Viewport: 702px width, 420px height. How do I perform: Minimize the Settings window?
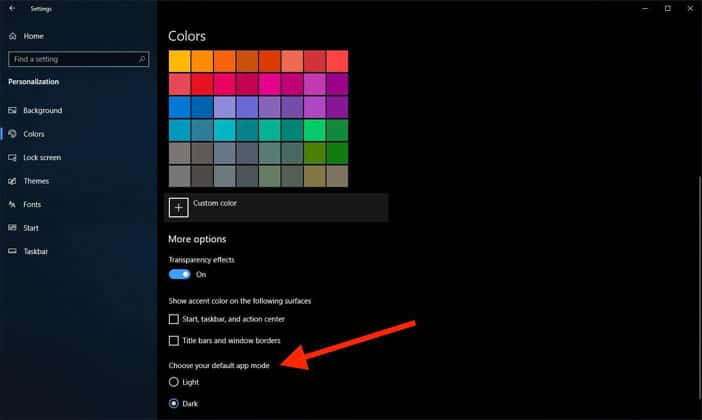pyautogui.click(x=645, y=8)
